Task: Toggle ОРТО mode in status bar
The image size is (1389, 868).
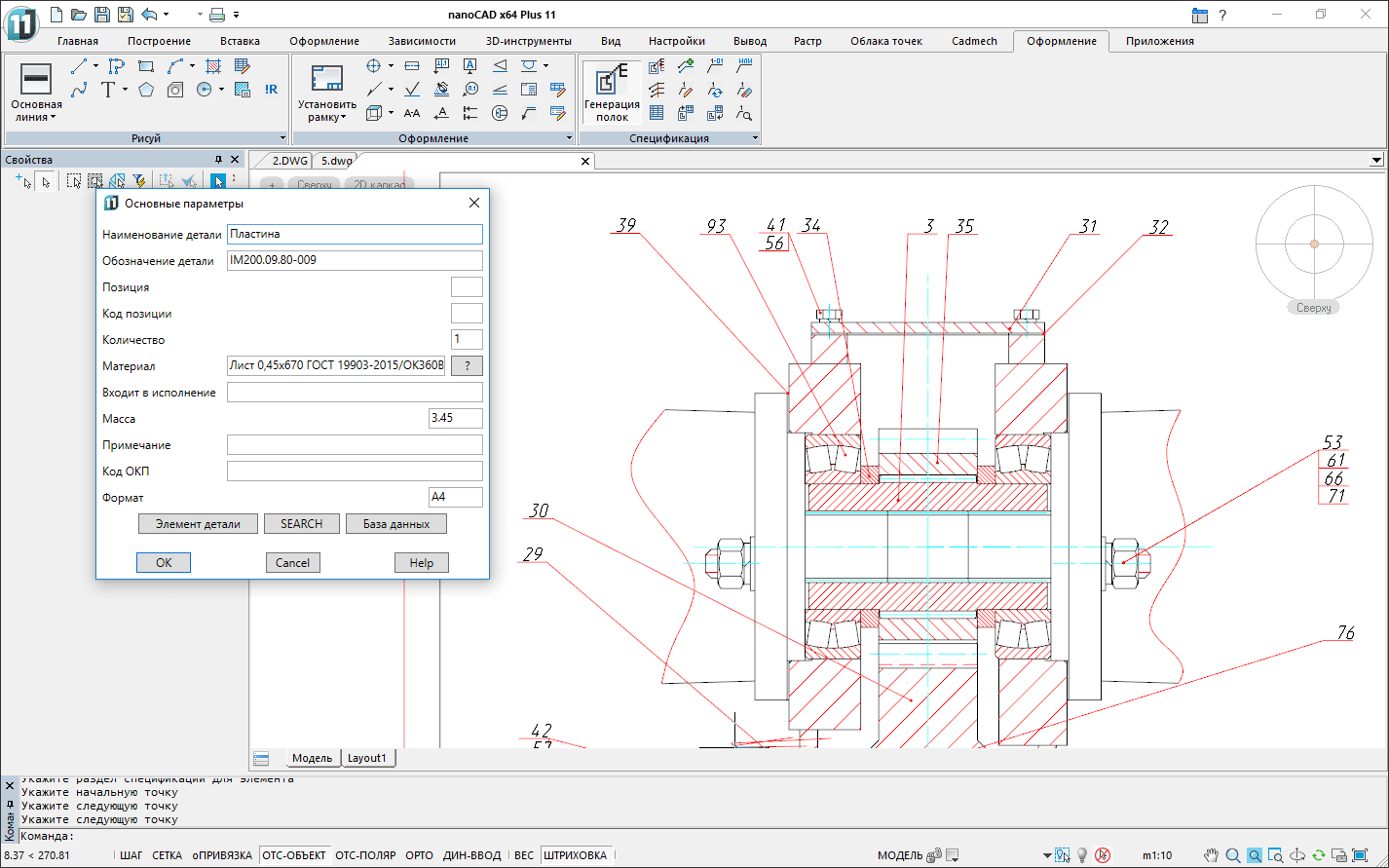Action: [419, 855]
